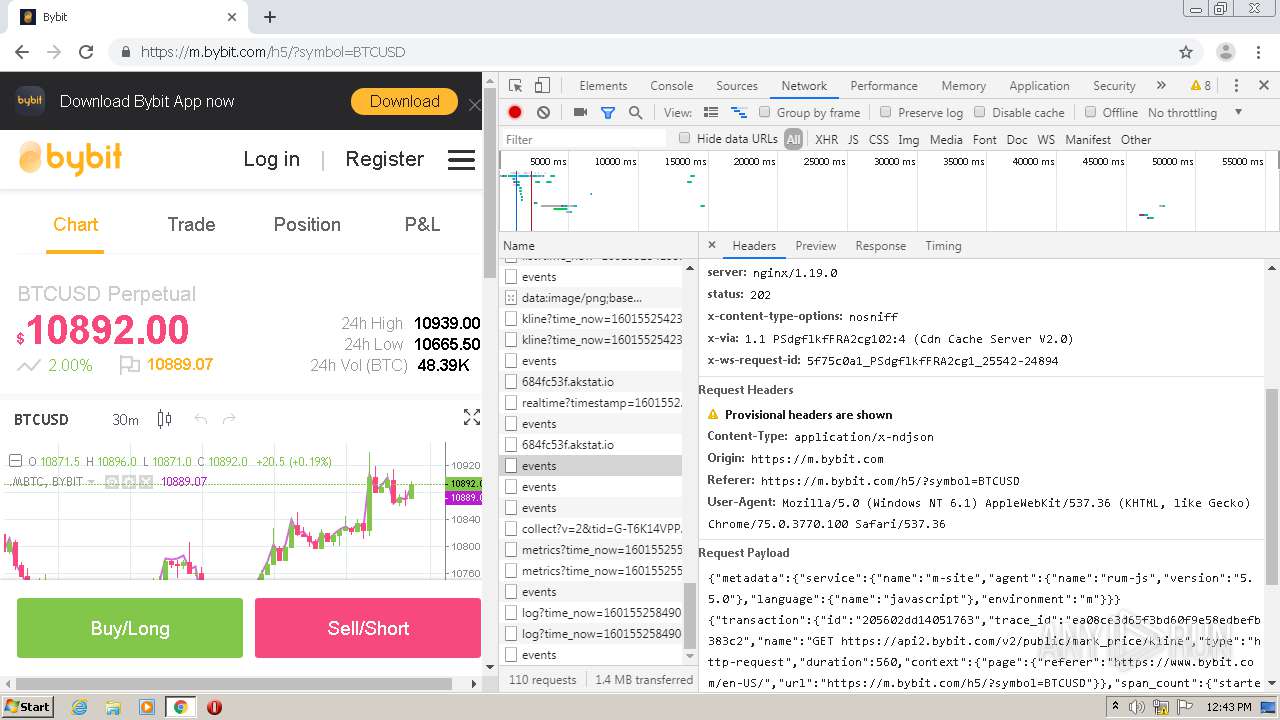
Task: Open the Performance tab
Action: [x=884, y=86]
